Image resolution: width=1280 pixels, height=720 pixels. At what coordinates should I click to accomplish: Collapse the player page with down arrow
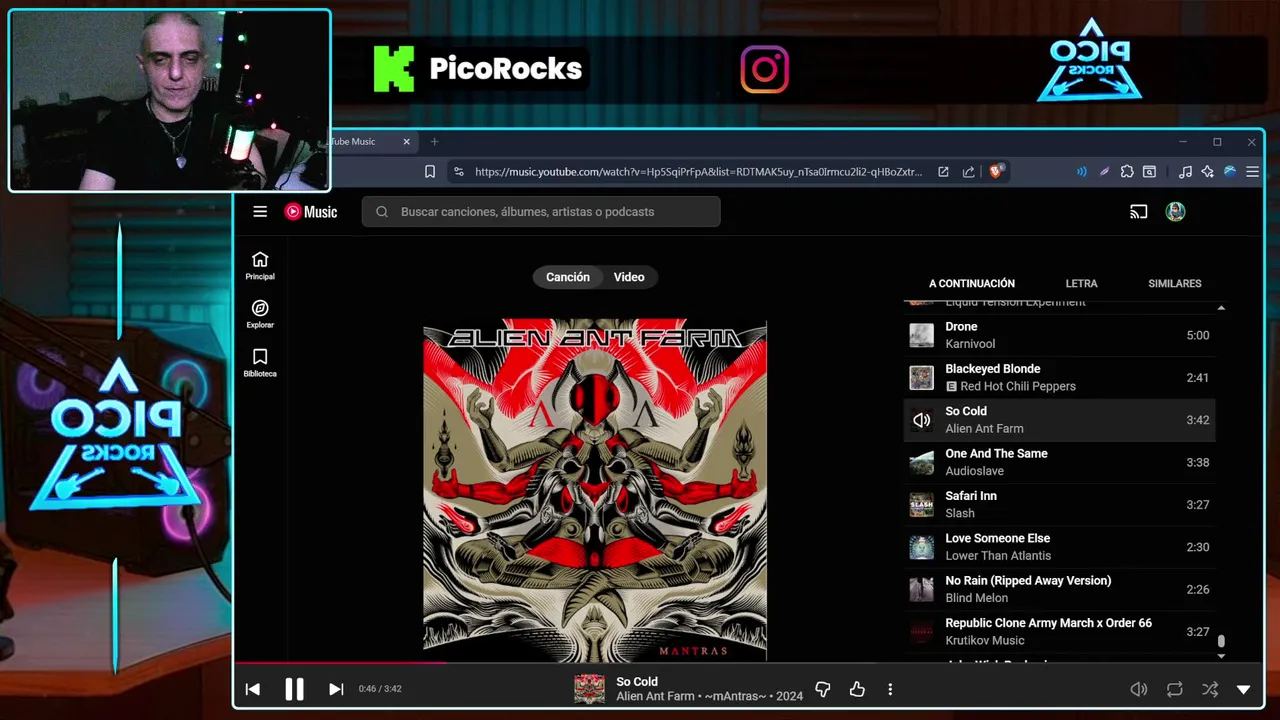pyautogui.click(x=1244, y=689)
